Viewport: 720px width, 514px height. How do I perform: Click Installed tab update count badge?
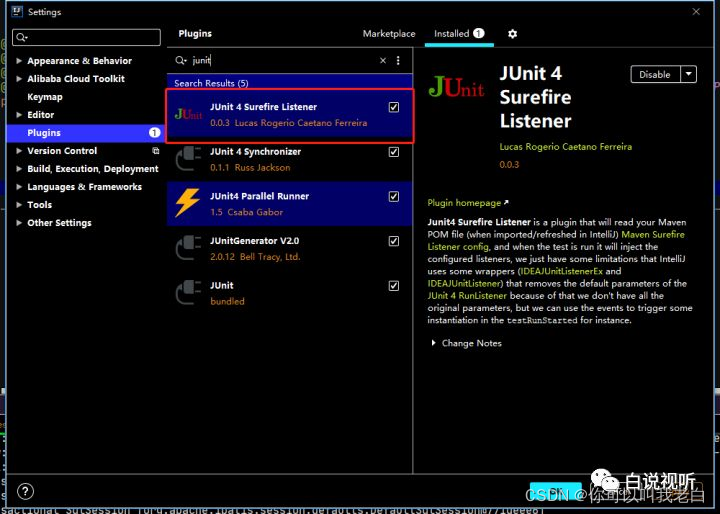click(x=478, y=33)
